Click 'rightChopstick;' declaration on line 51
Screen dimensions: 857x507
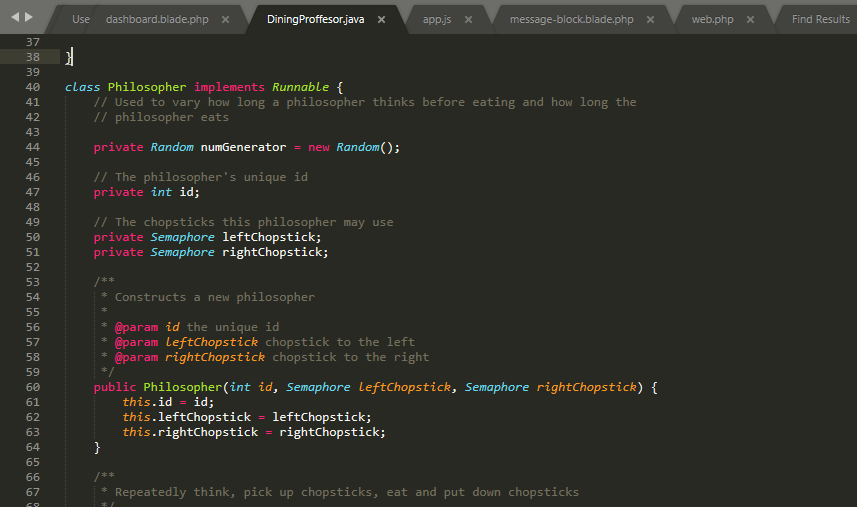(x=275, y=252)
